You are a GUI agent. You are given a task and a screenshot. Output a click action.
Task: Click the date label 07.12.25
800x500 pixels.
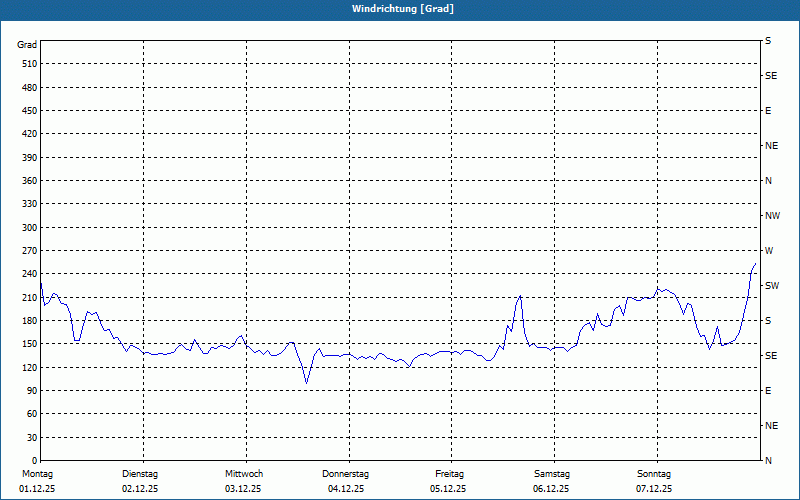coord(654,489)
